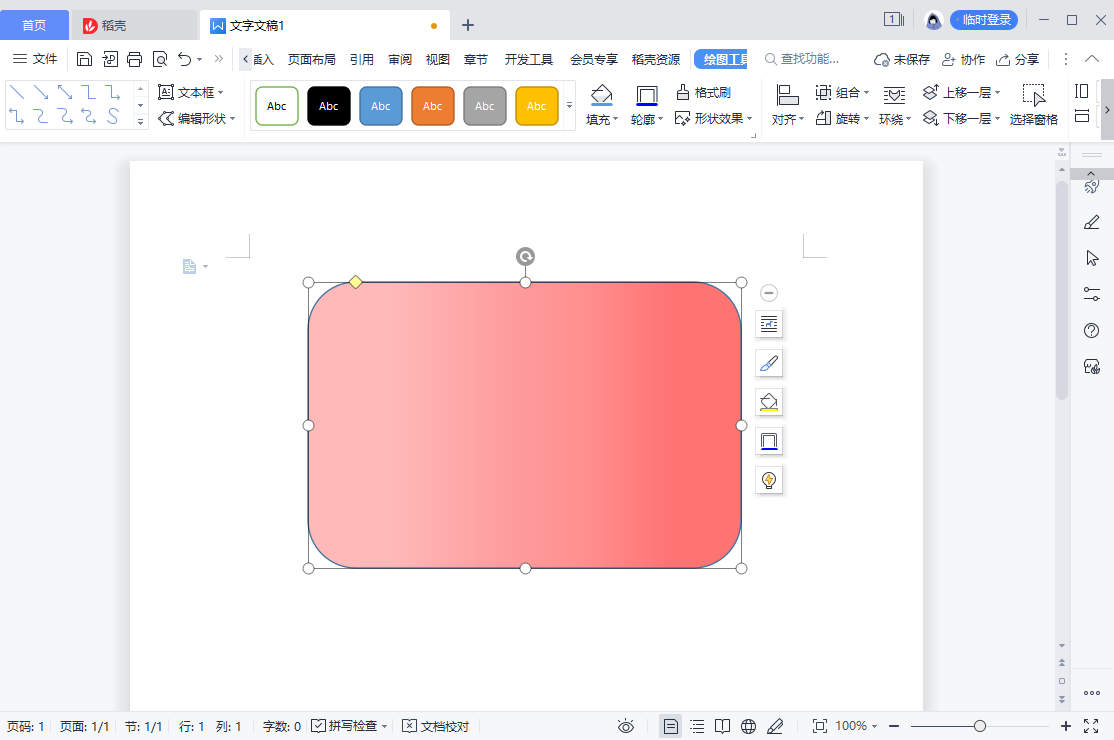Switch to 页面布局 tab
Viewport: 1114px width, 740px height.
coord(311,60)
